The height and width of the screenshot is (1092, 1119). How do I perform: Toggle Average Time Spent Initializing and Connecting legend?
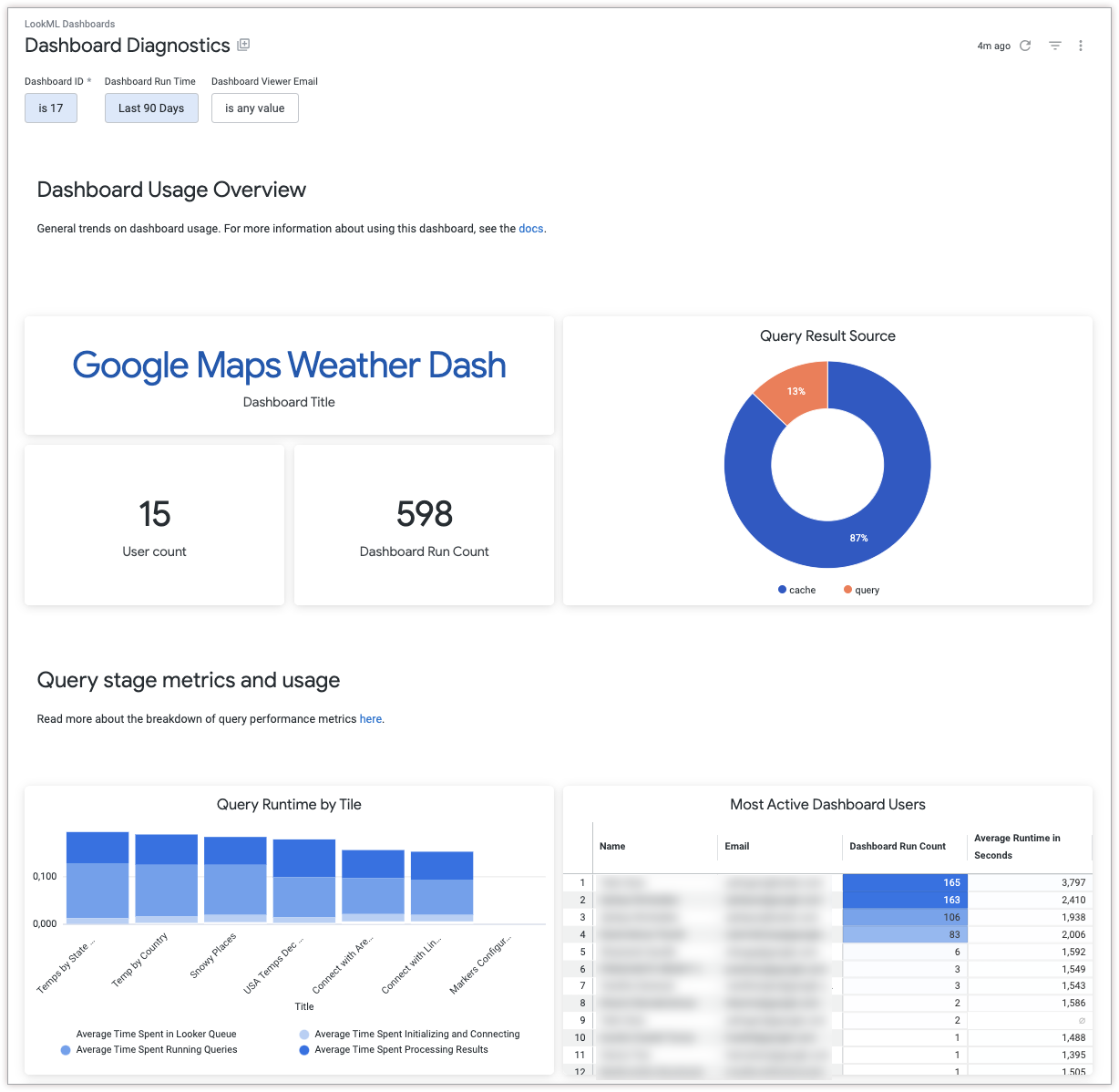click(x=416, y=1035)
